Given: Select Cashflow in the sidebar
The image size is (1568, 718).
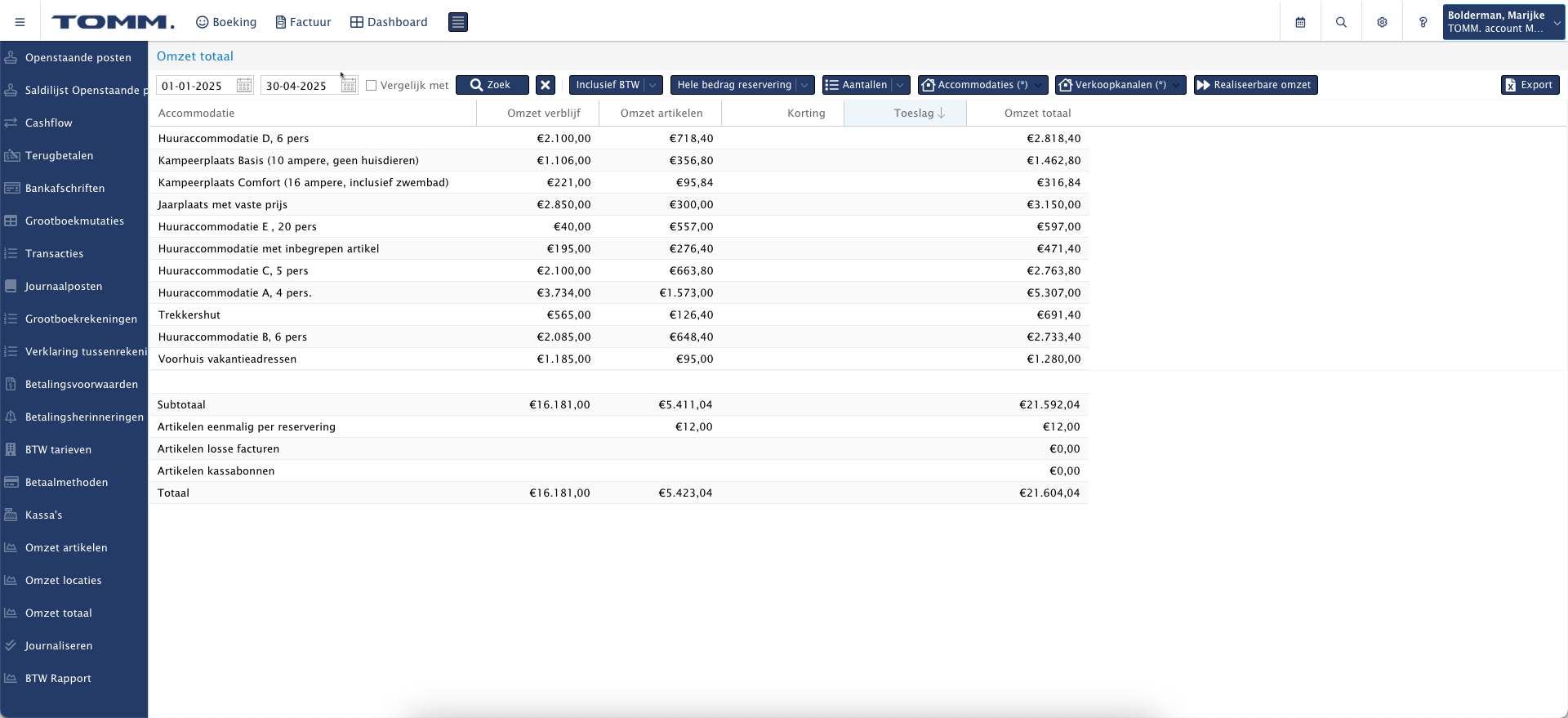Looking at the screenshot, I should coord(49,123).
